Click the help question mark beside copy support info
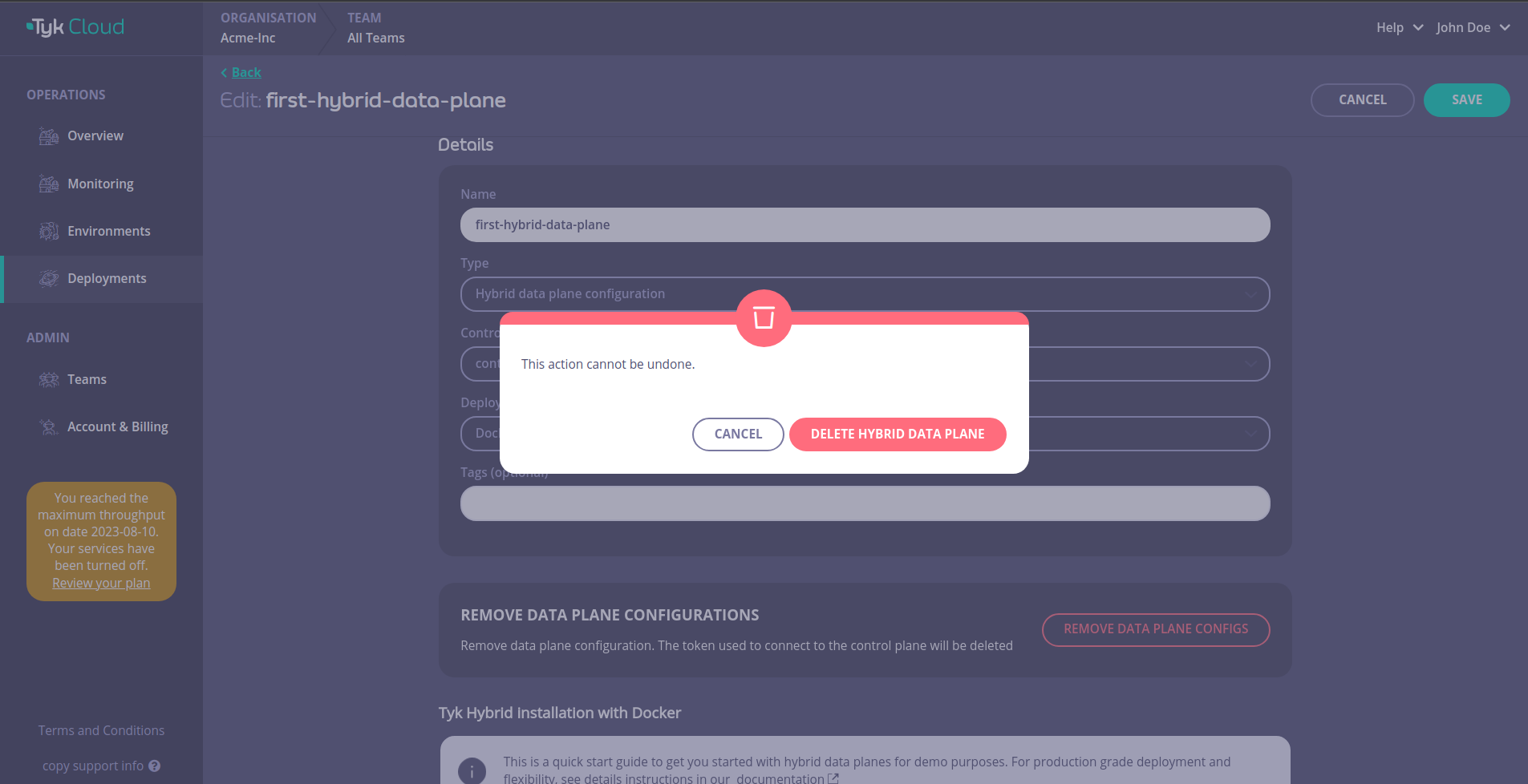Screen dimensions: 1528x784 click(x=156, y=766)
